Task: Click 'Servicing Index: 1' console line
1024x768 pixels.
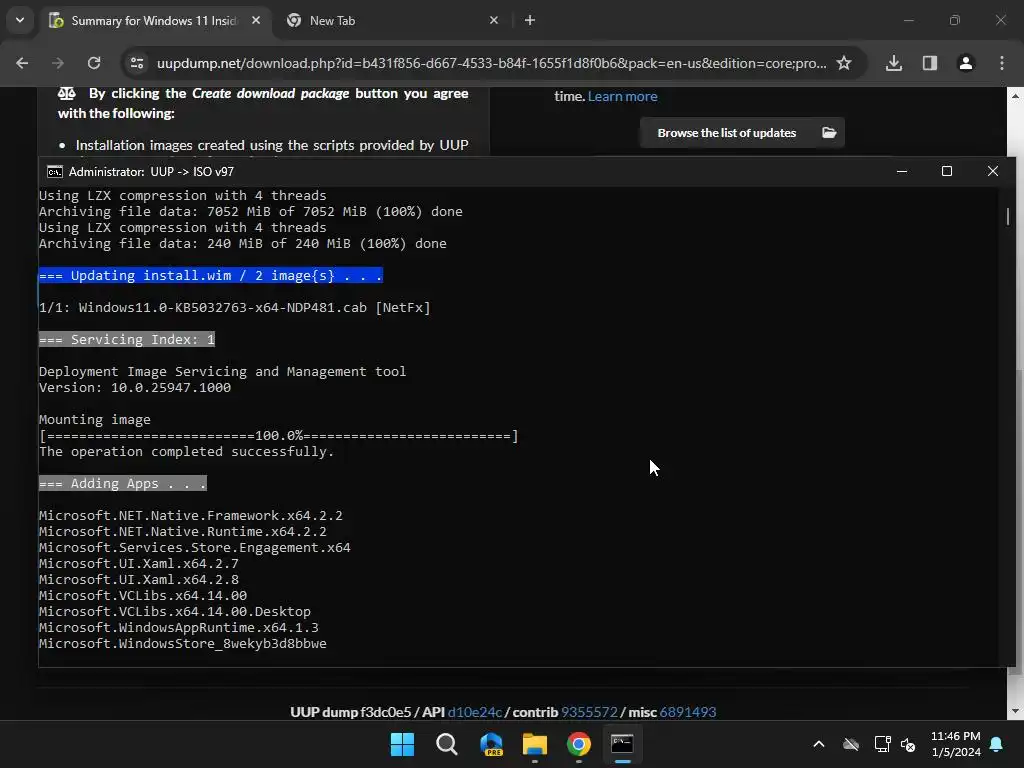Action: (x=127, y=340)
